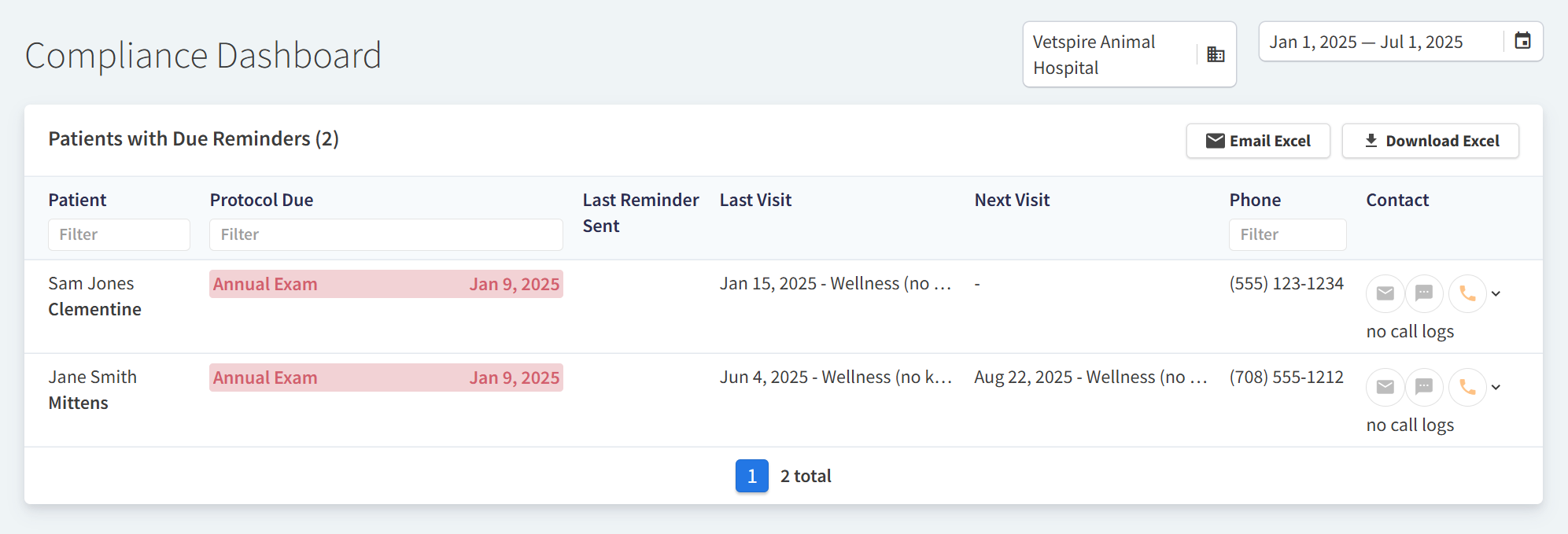Open Clementine's patient record

[x=94, y=309]
